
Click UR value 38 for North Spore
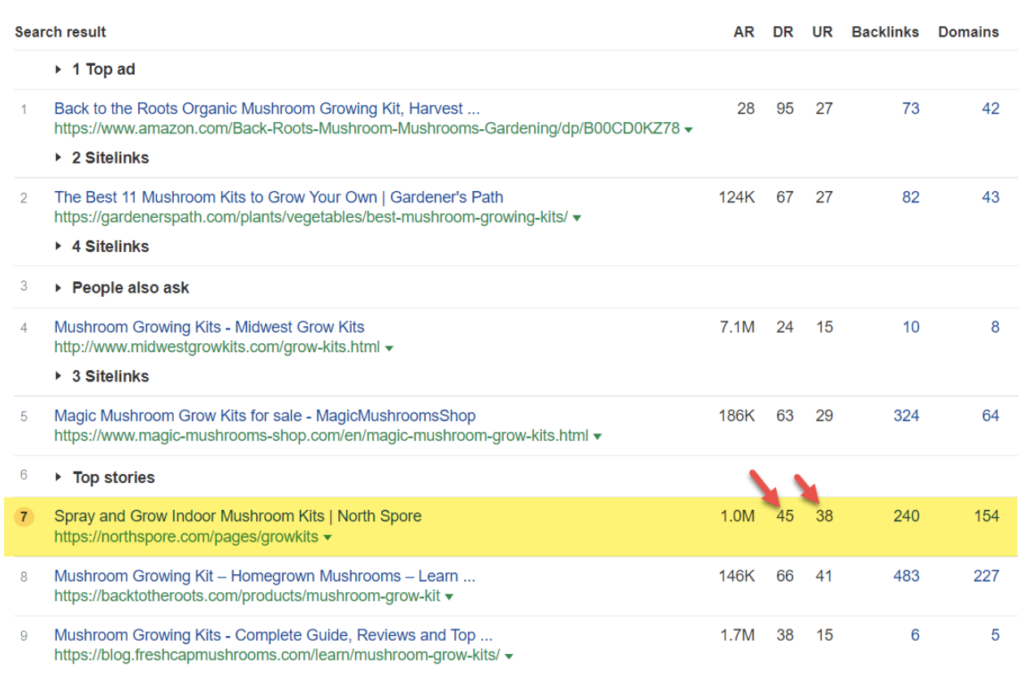824,516
